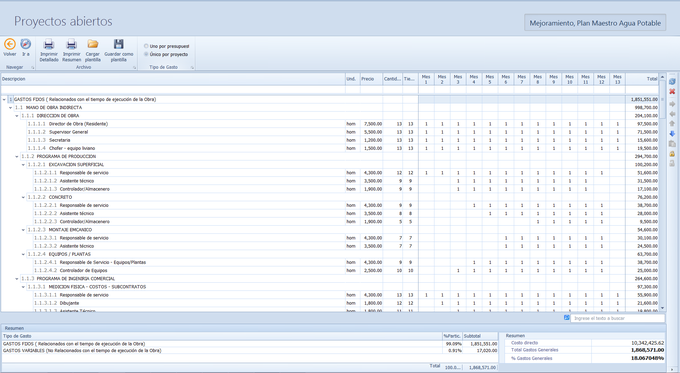Collapse 1.1.3 PROGRAMA DE INGENIRIA COMERCIAL node
The image size is (680, 373).
(17, 279)
